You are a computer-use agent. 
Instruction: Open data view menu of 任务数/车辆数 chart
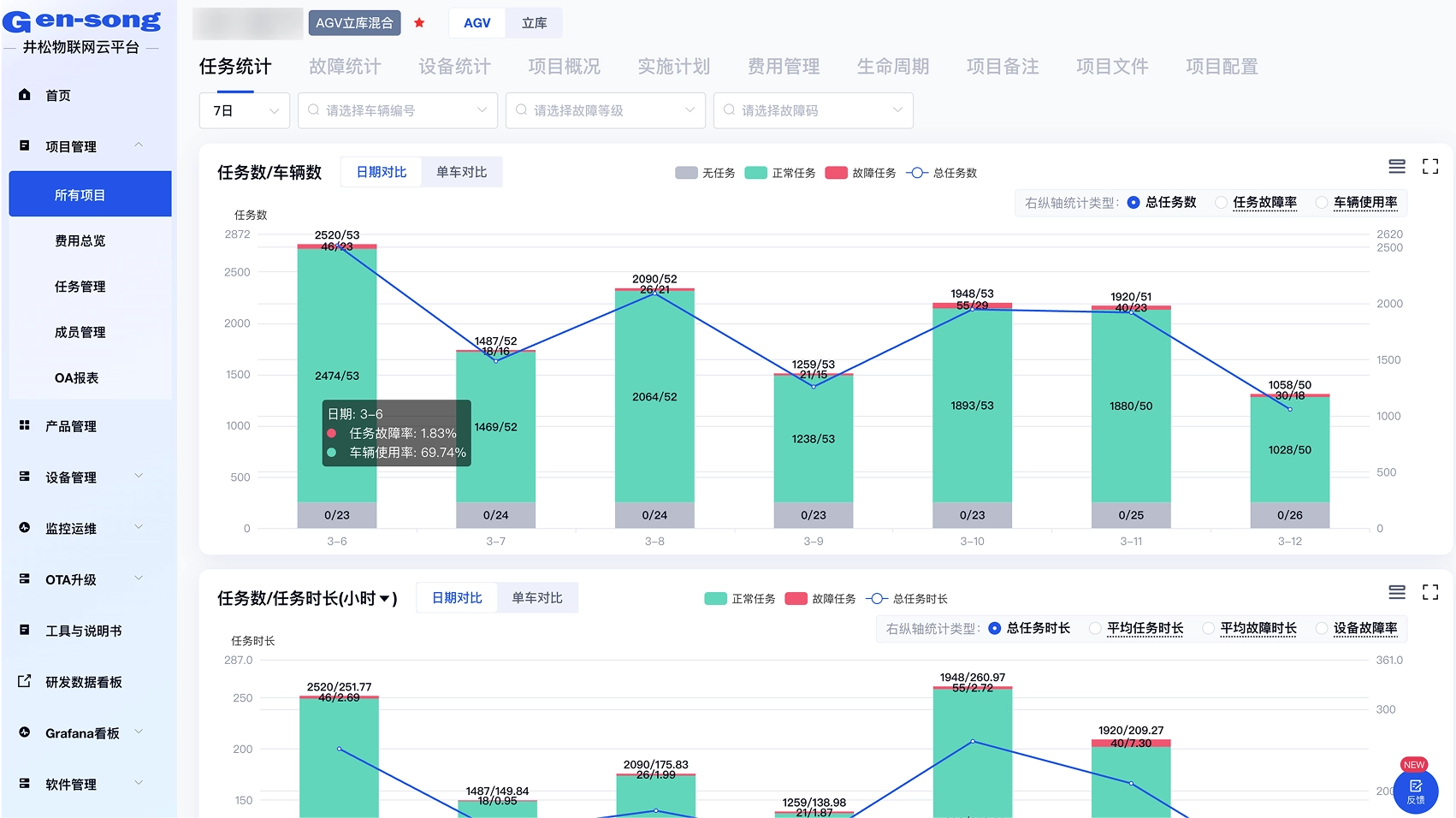point(1396,167)
